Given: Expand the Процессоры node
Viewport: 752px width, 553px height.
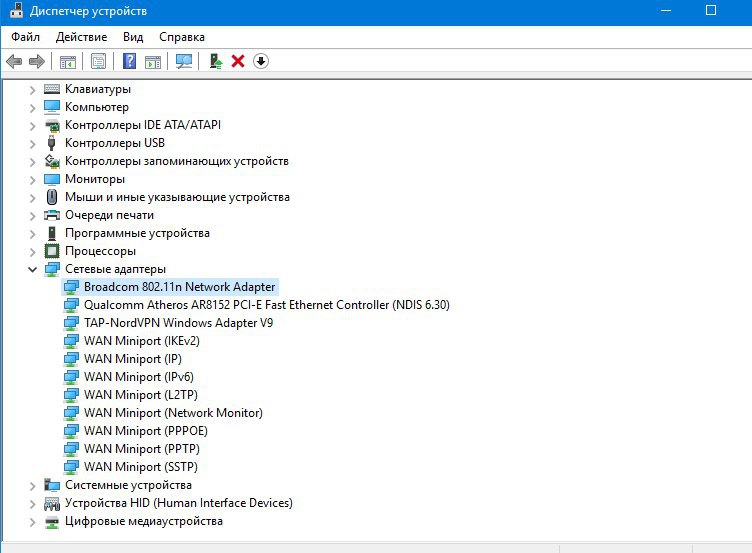Looking at the screenshot, I should pyautogui.click(x=32, y=251).
